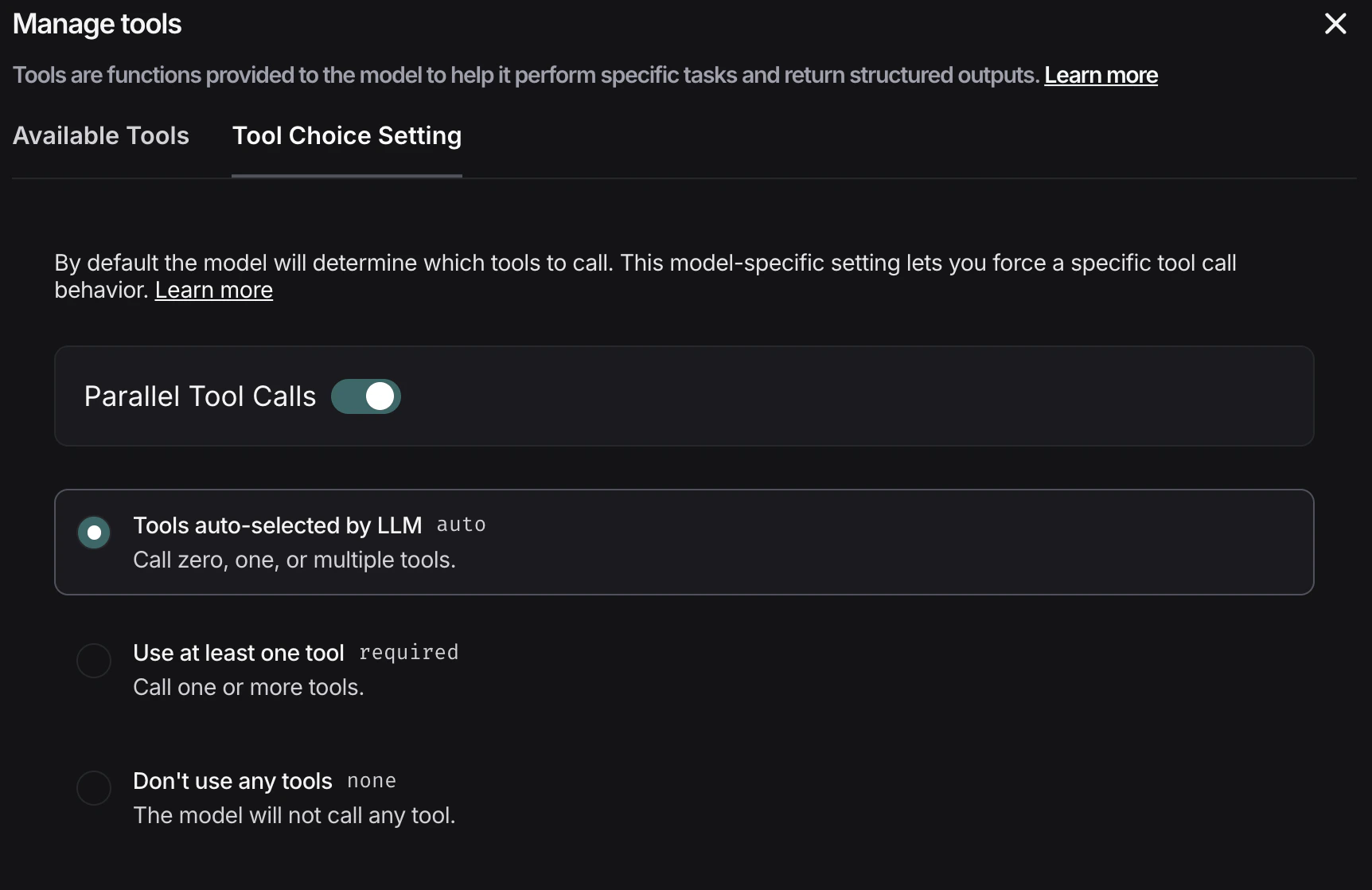
Task: Disable the Parallel Tool Calls toggle
Action: tap(365, 396)
